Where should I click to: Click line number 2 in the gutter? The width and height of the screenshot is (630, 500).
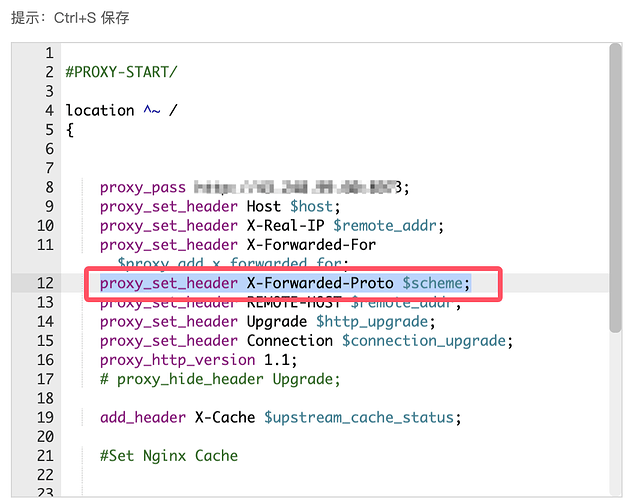pos(48,72)
